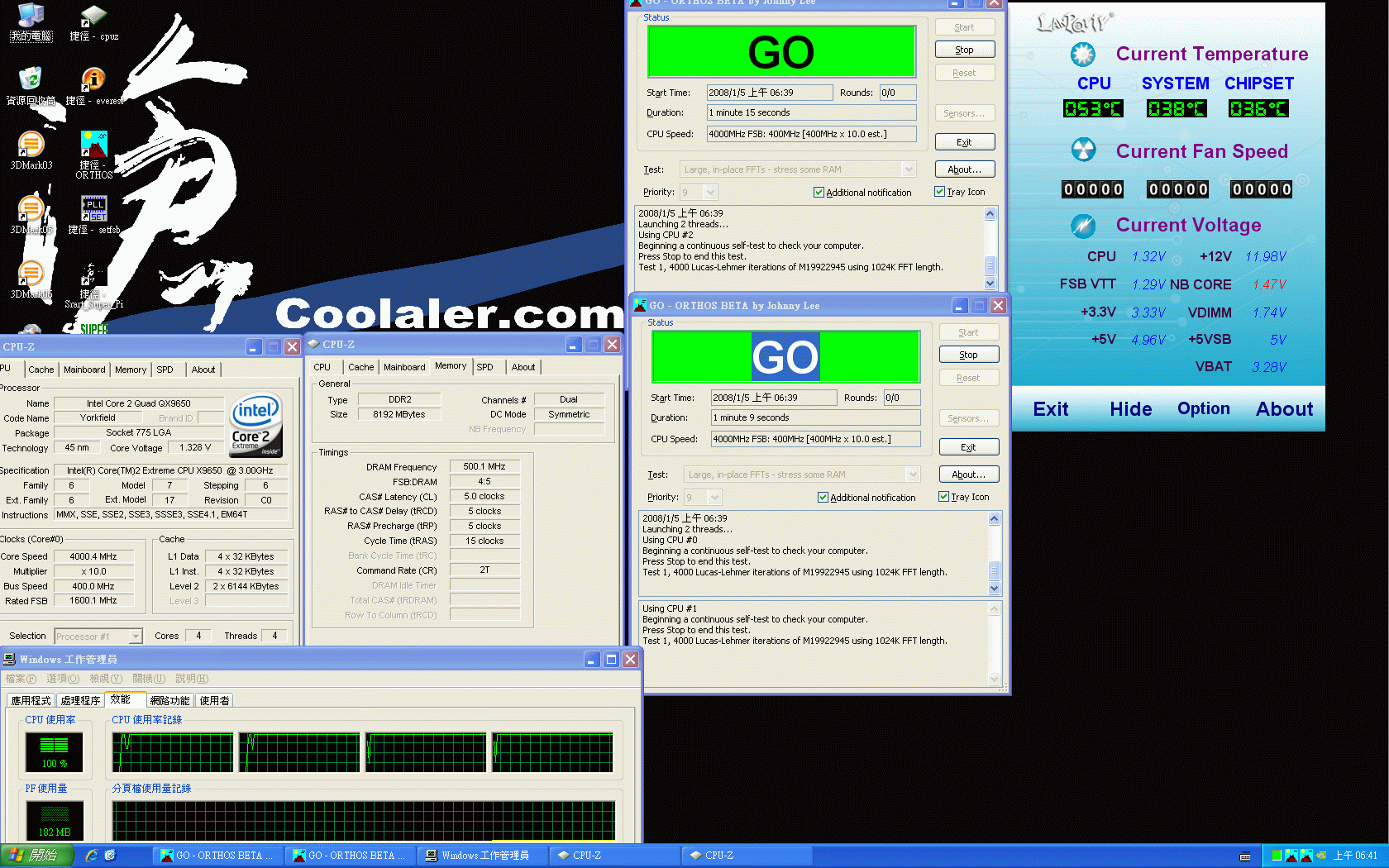
Task: Open Priority dropdown in upper ORTHOS window
Action: 710,193
